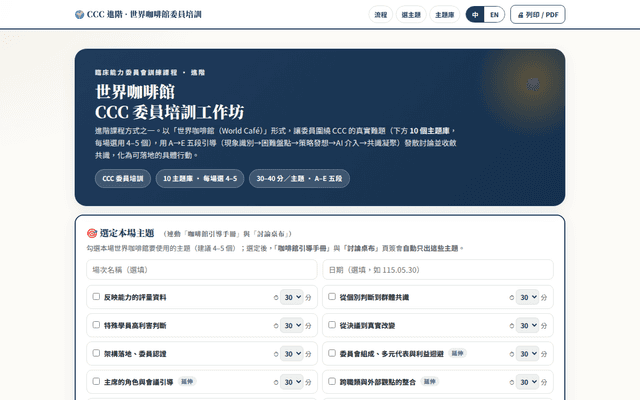The image size is (640, 400).
Task: Click the 延伸 tag on 主席的角色與會議引導
Action: point(187,381)
